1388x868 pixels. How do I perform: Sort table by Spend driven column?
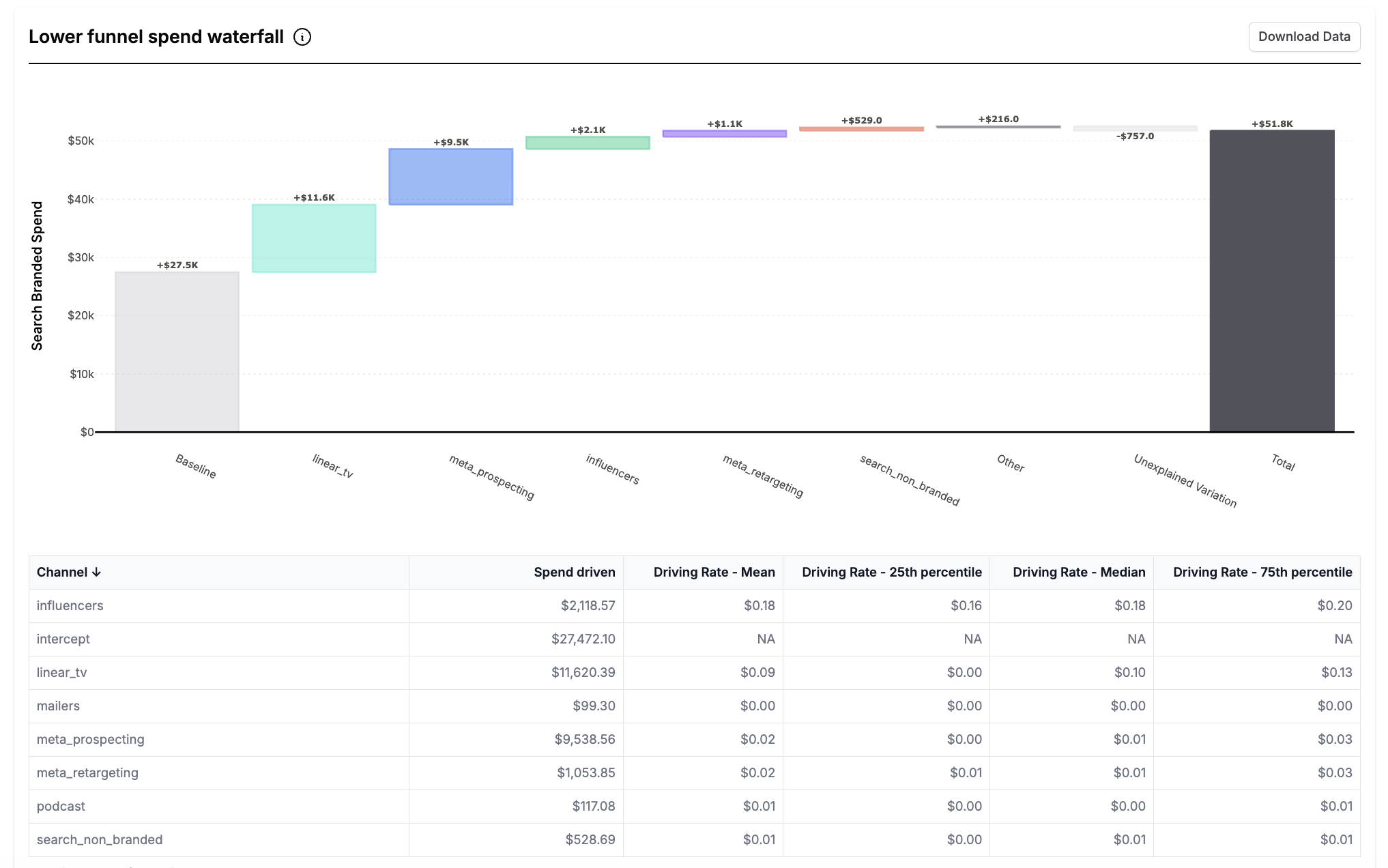[x=574, y=573]
